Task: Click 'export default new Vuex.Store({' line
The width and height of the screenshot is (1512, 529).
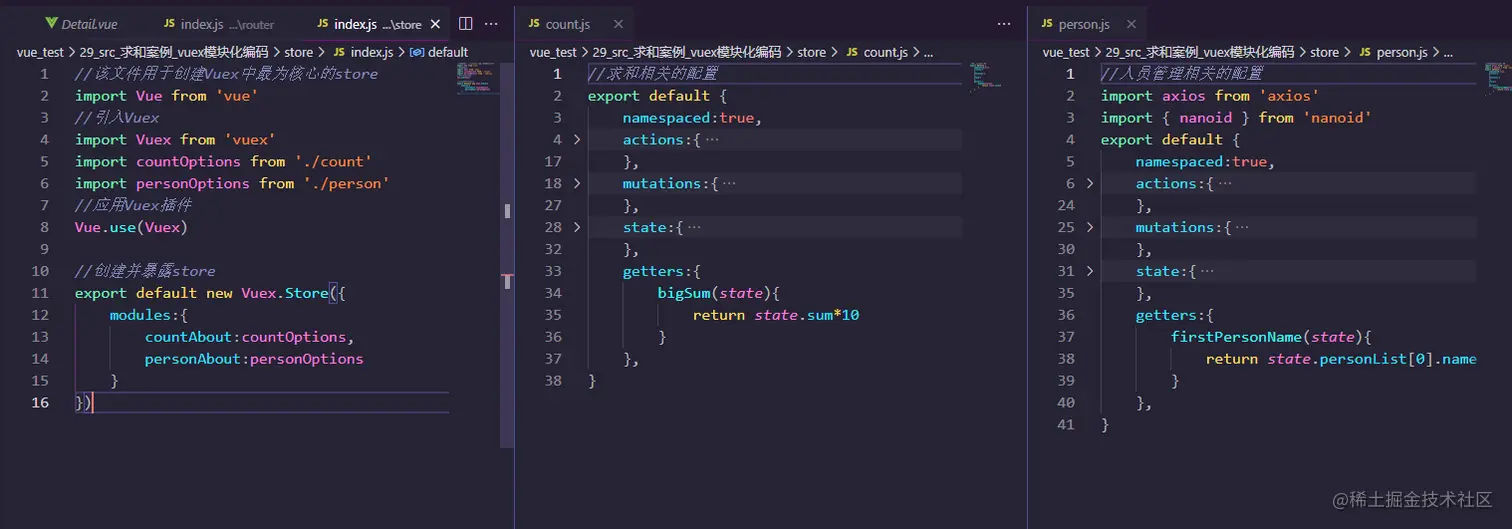Action: coord(210,293)
